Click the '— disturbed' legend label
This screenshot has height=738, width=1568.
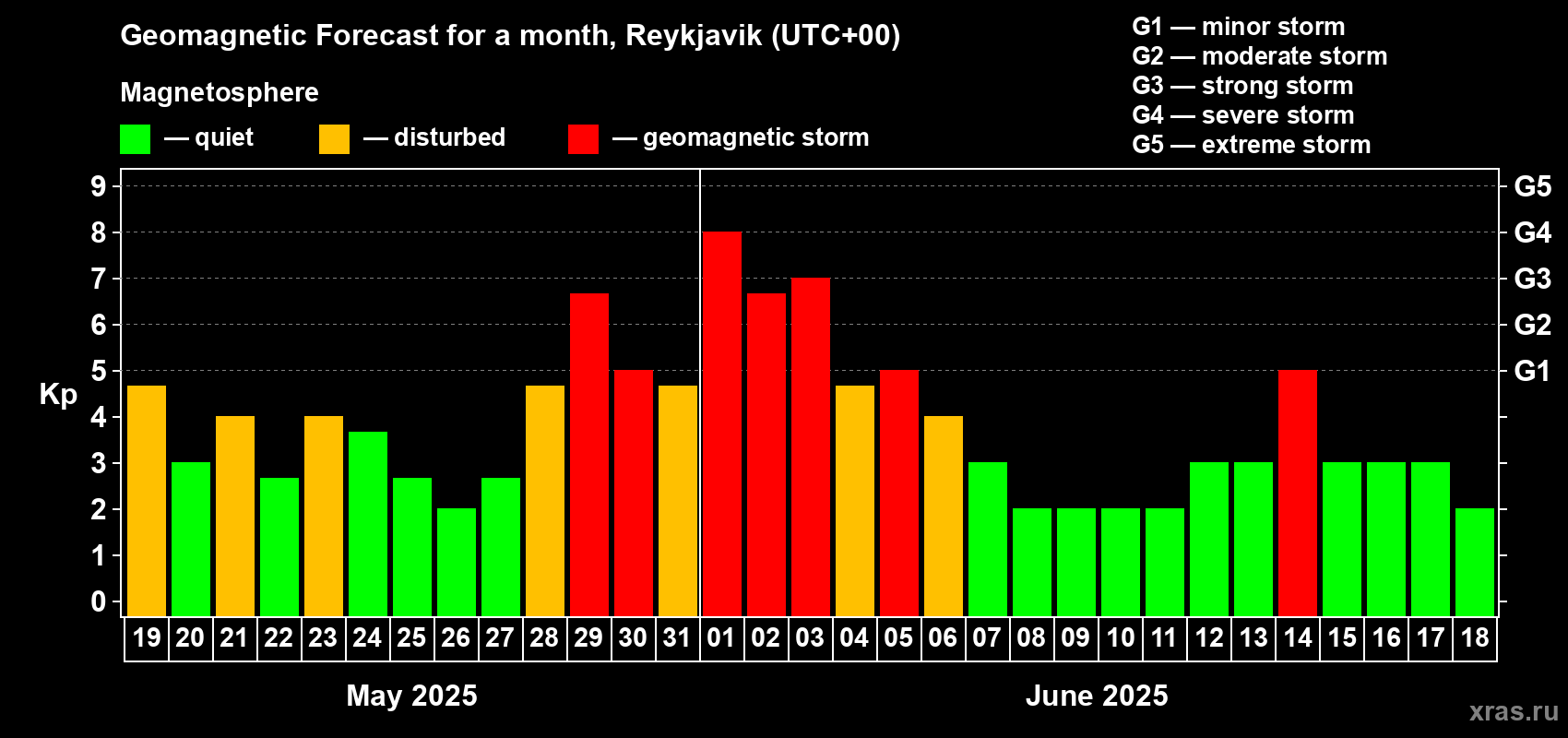pyautogui.click(x=434, y=137)
